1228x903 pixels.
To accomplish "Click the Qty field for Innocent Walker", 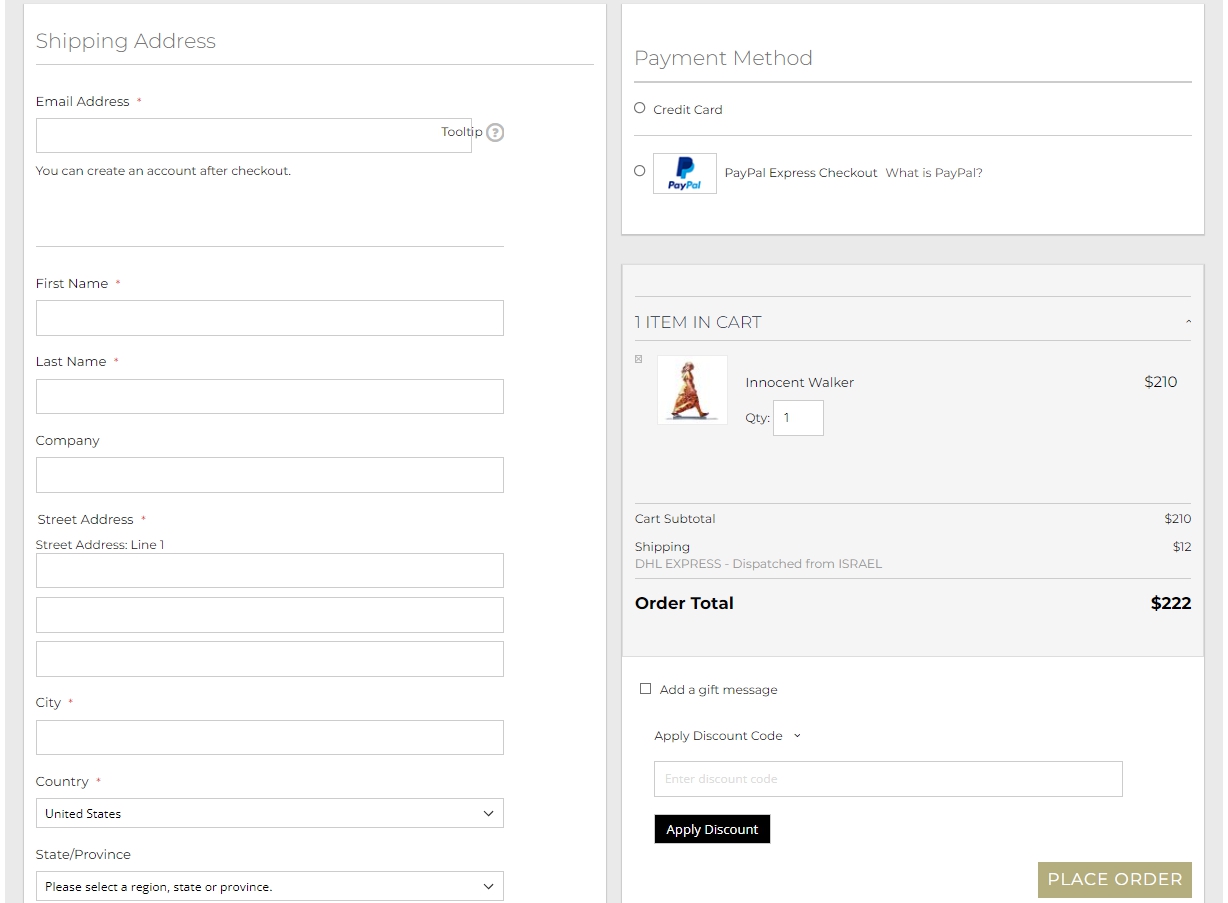I will 798,418.
